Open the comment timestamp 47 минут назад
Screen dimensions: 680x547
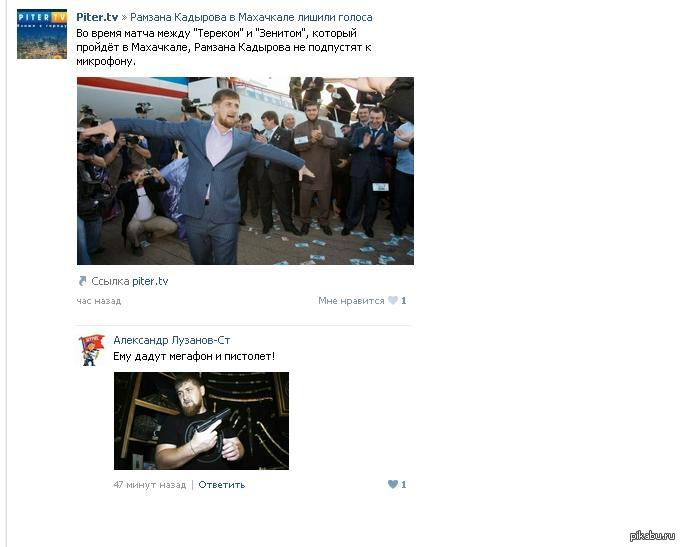tap(150, 485)
